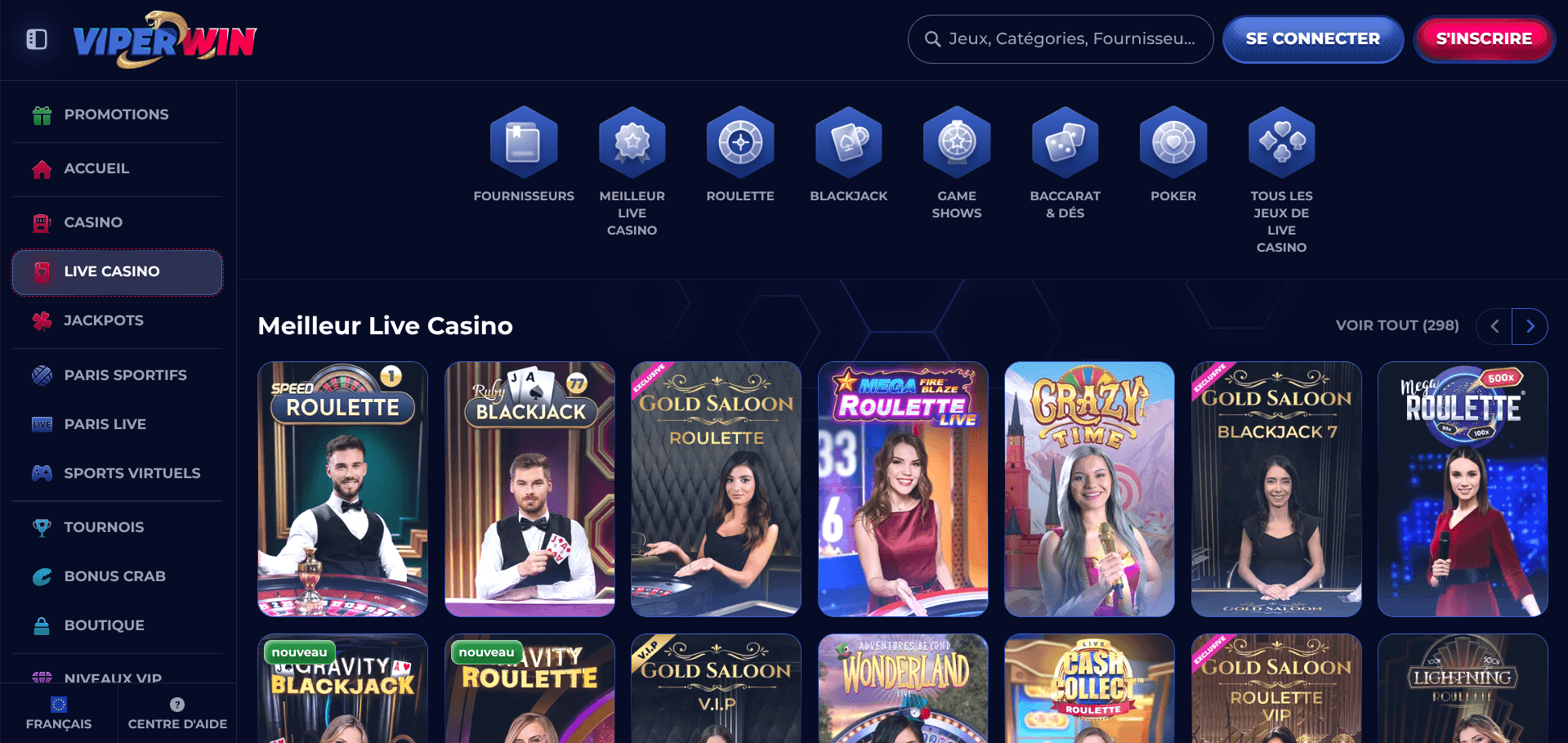Select the Roulette category icon
Screen dimensions: 1568x743
[x=740, y=142]
